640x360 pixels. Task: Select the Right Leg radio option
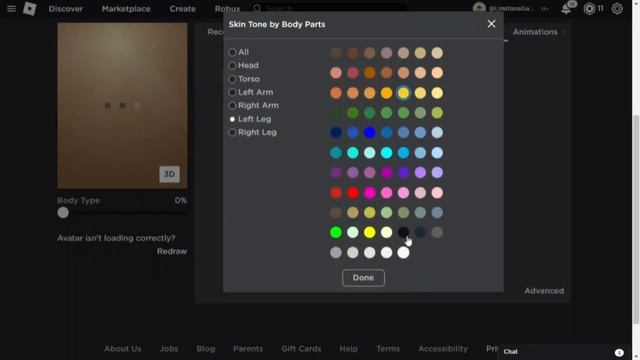tap(232, 132)
